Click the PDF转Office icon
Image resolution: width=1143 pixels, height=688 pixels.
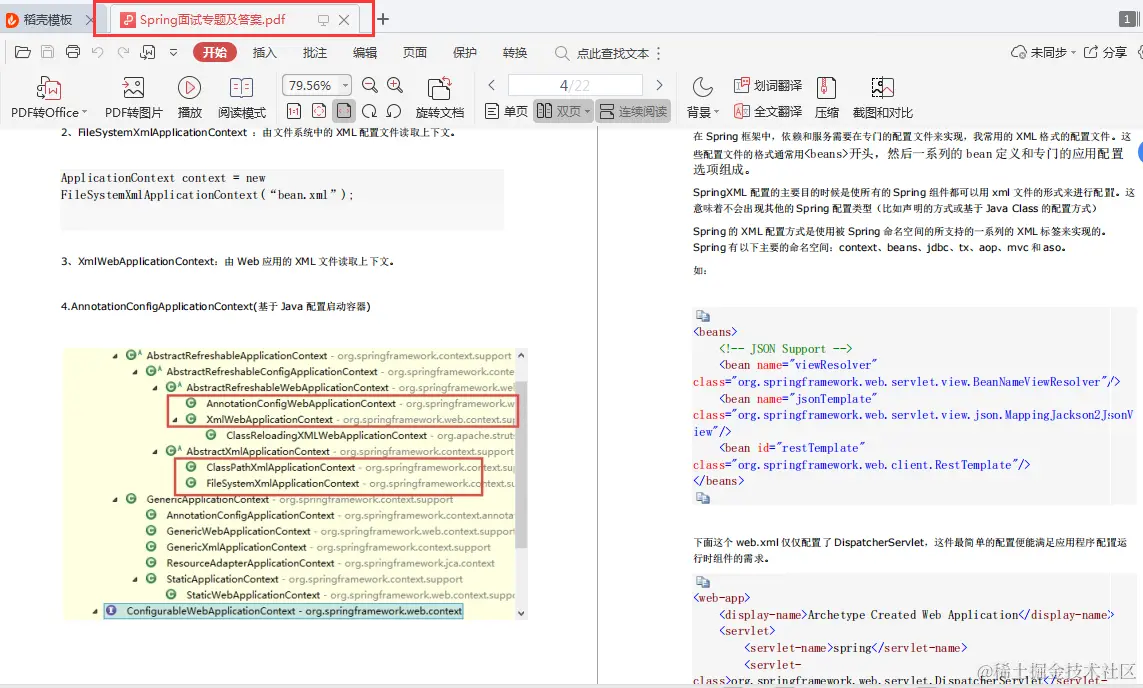point(49,88)
